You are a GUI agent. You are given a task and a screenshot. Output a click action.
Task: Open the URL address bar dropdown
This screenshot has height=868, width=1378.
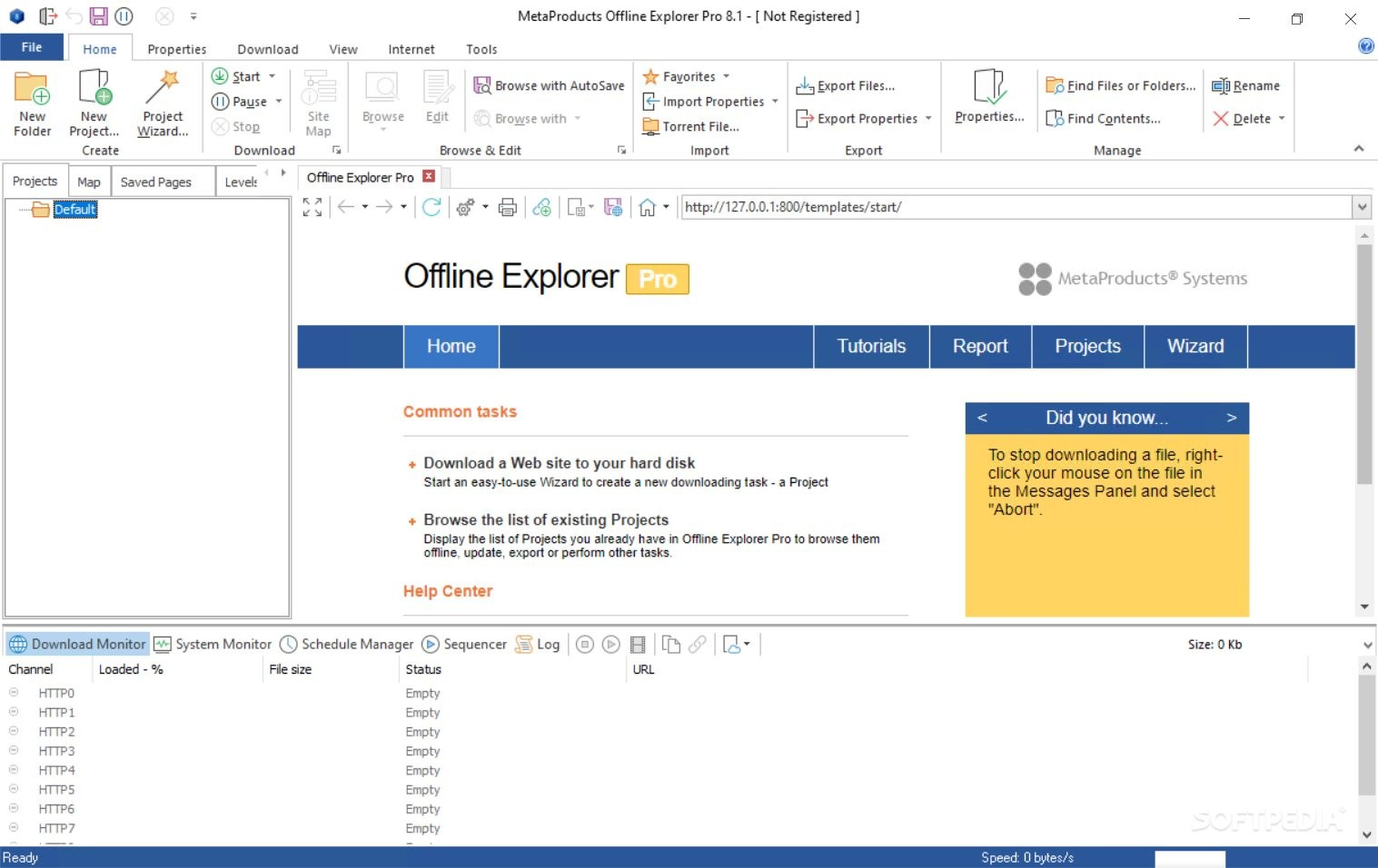[x=1362, y=207]
